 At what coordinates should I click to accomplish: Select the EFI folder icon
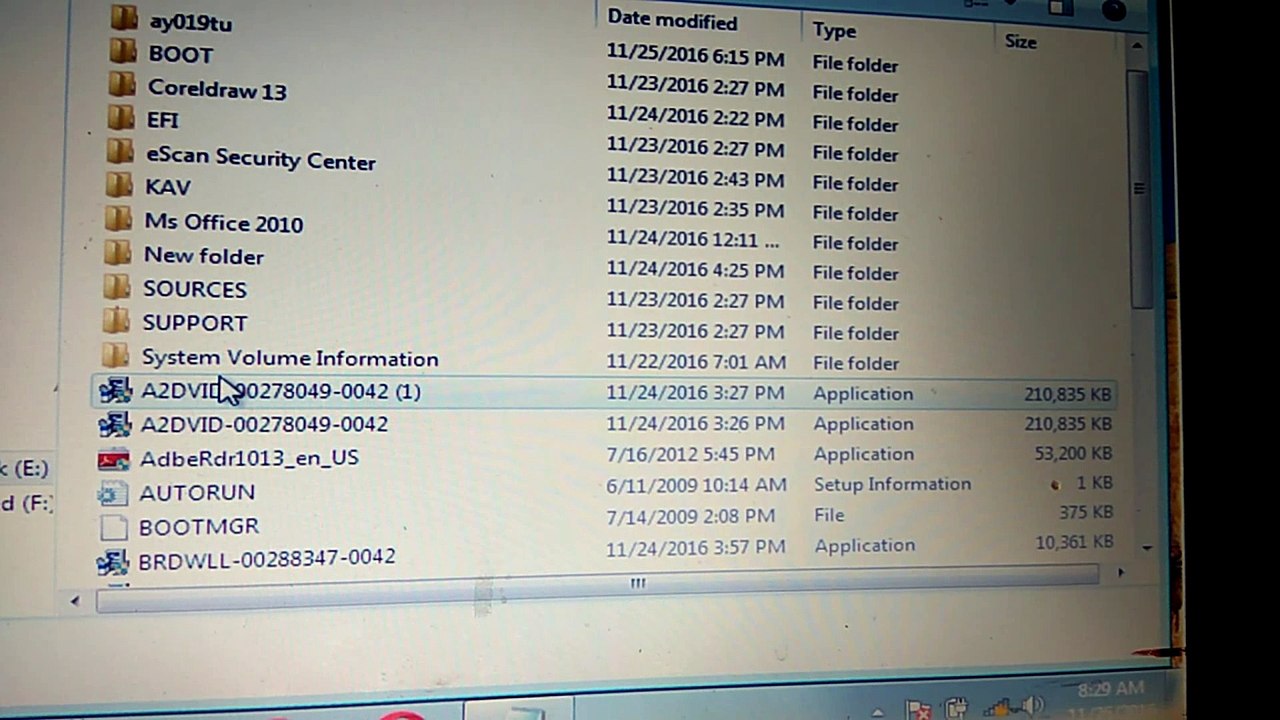[121, 117]
